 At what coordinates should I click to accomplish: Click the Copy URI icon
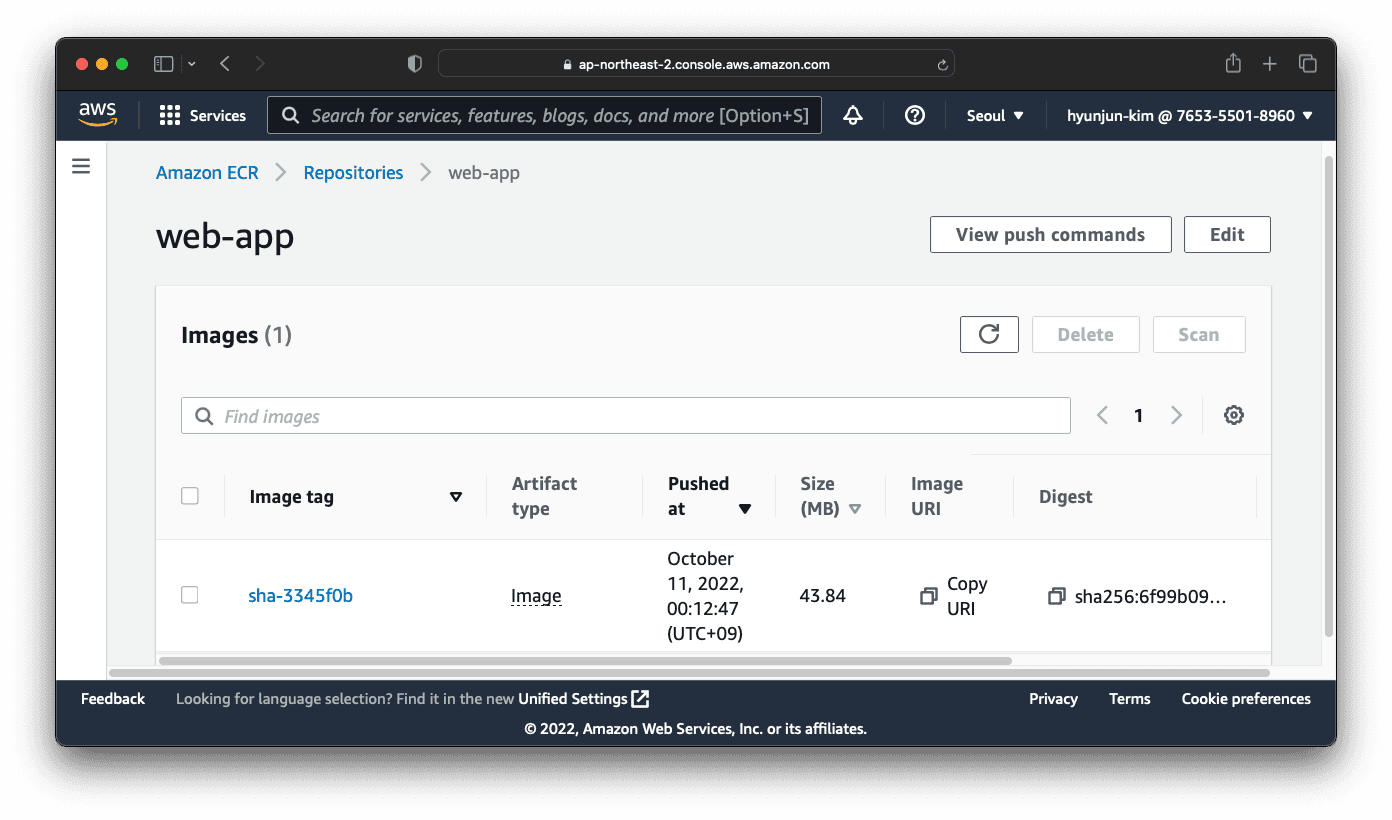[927, 595]
